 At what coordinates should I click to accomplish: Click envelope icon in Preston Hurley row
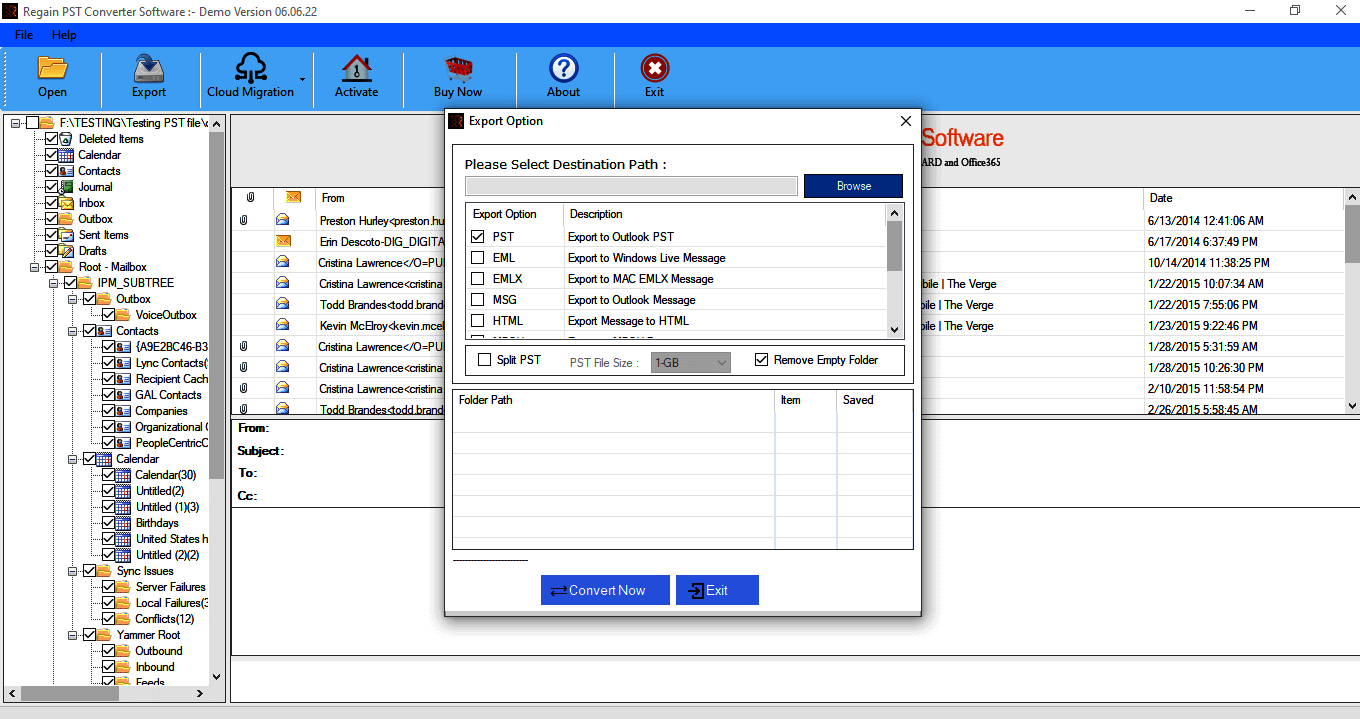pos(283,220)
